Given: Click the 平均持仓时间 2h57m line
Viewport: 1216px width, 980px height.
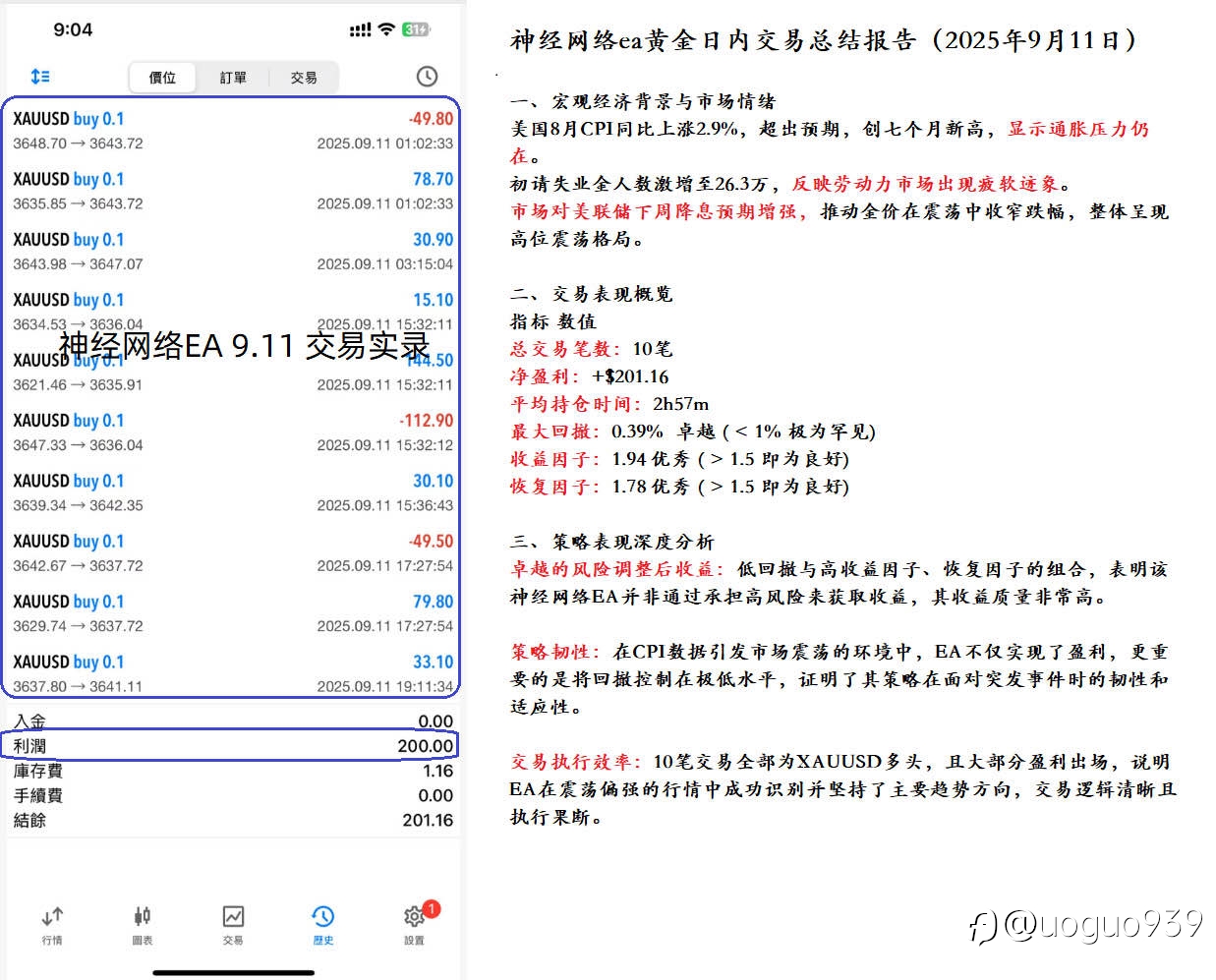Looking at the screenshot, I should point(609,404).
